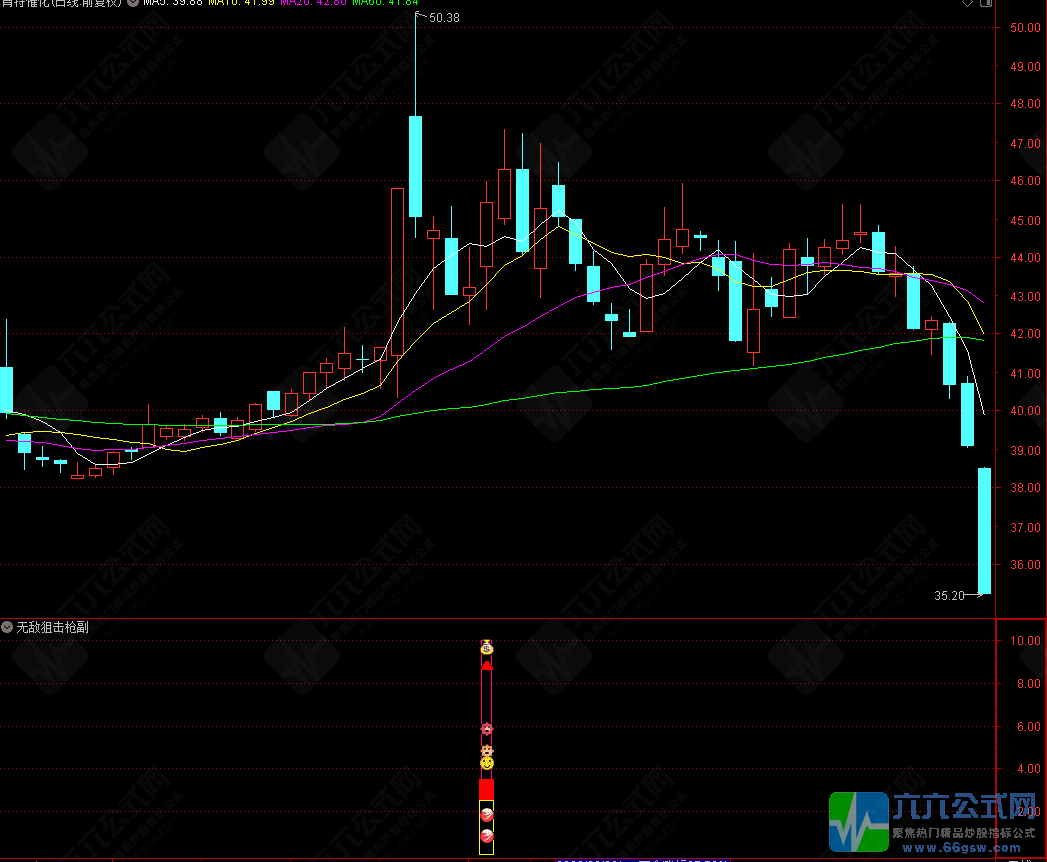Click the upper red ball signal icon
1047x862 pixels.
pos(487,815)
